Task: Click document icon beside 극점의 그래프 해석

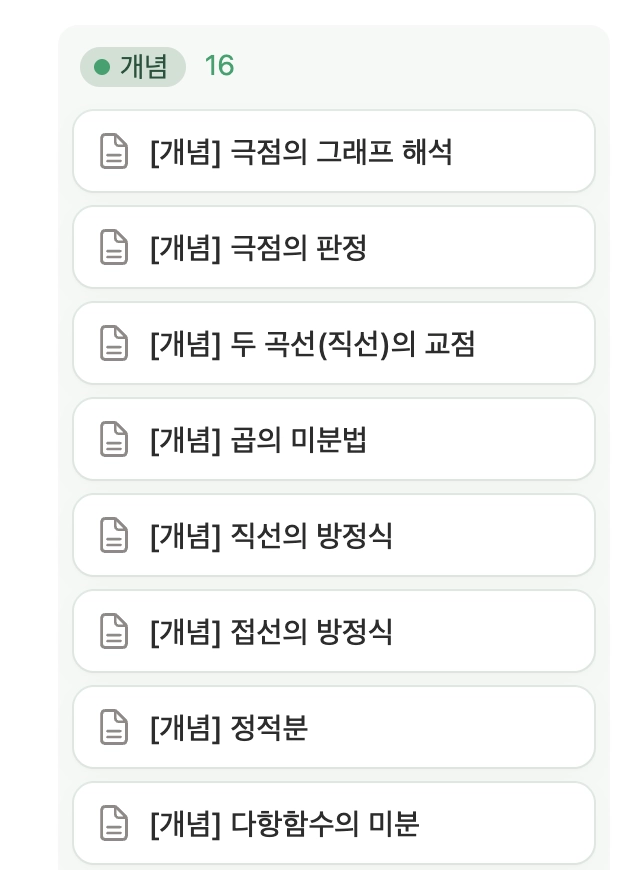Action: (x=115, y=152)
